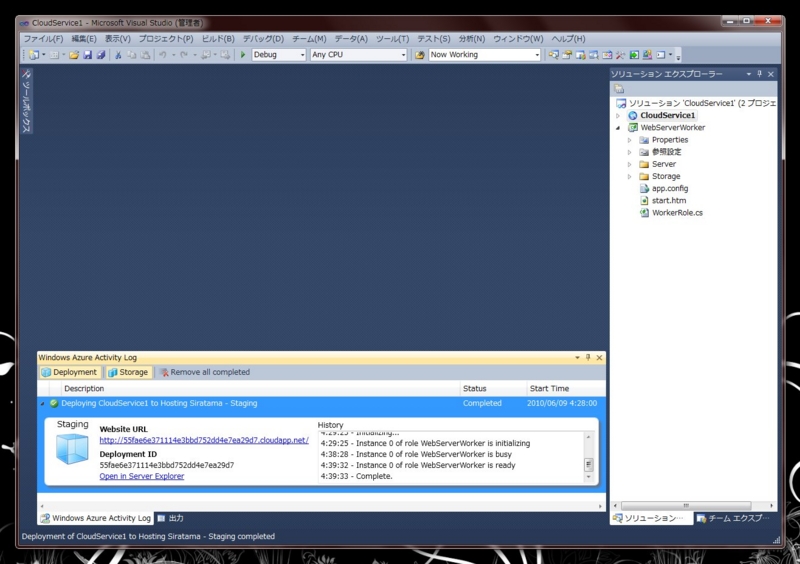The width and height of the screenshot is (800, 564).
Task: Click Remove all completed button
Action: coord(205,372)
